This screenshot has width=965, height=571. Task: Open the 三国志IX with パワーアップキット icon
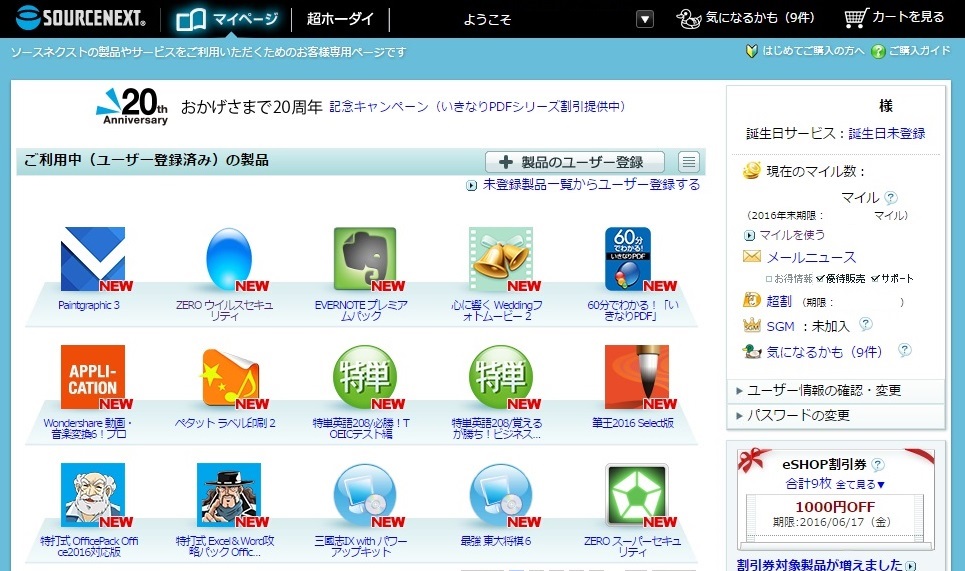point(365,495)
